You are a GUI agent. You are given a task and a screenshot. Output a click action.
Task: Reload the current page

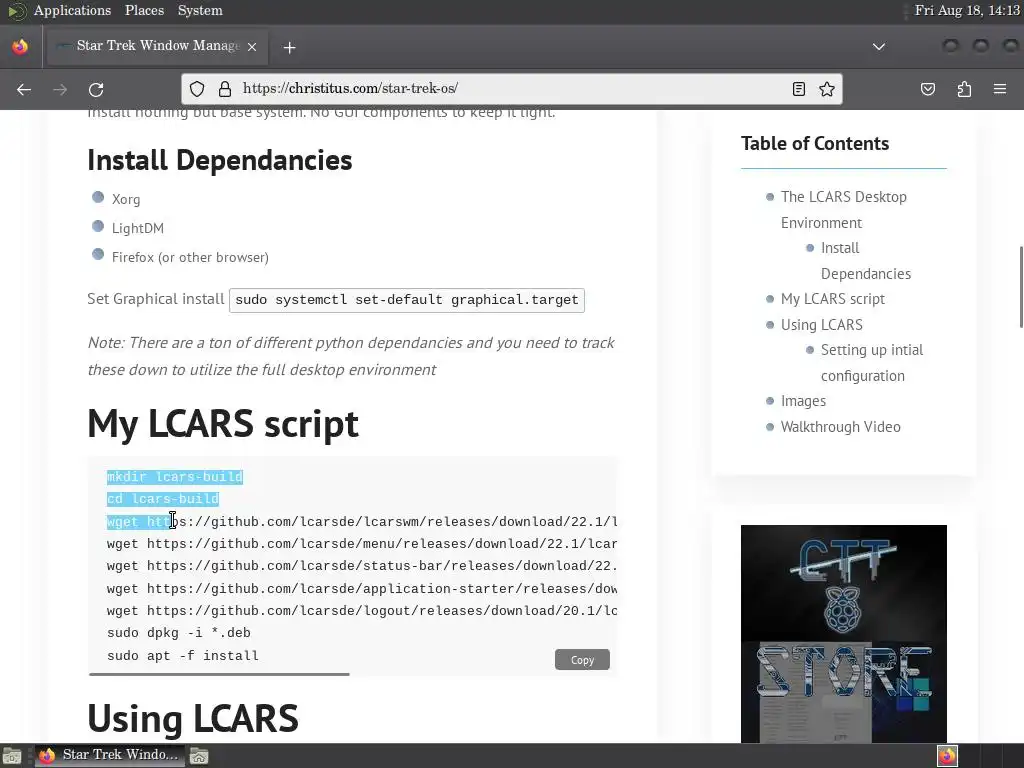click(96, 89)
